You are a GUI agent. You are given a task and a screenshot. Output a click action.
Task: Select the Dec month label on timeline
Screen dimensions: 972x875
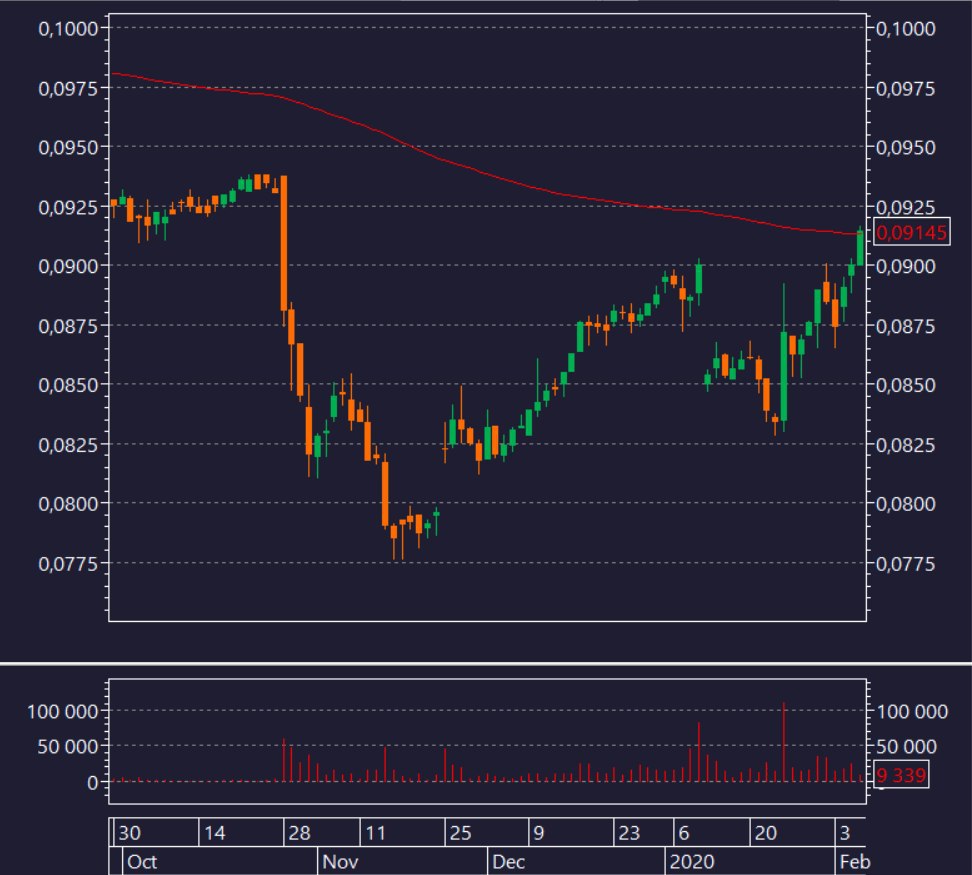pos(508,862)
